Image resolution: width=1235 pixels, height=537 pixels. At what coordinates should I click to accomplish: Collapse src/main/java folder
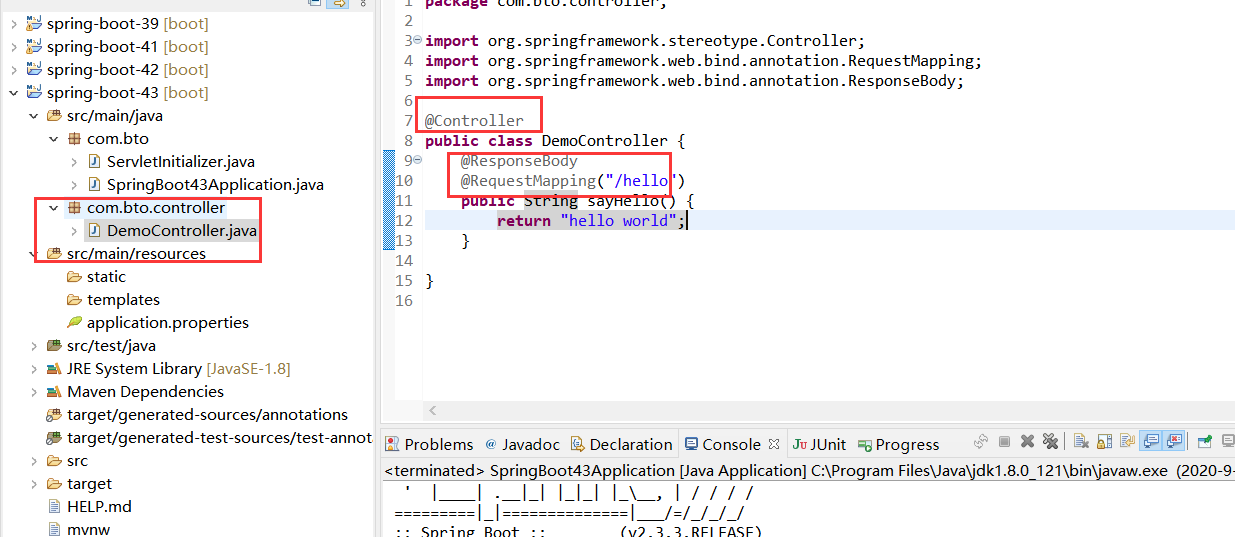coord(33,115)
